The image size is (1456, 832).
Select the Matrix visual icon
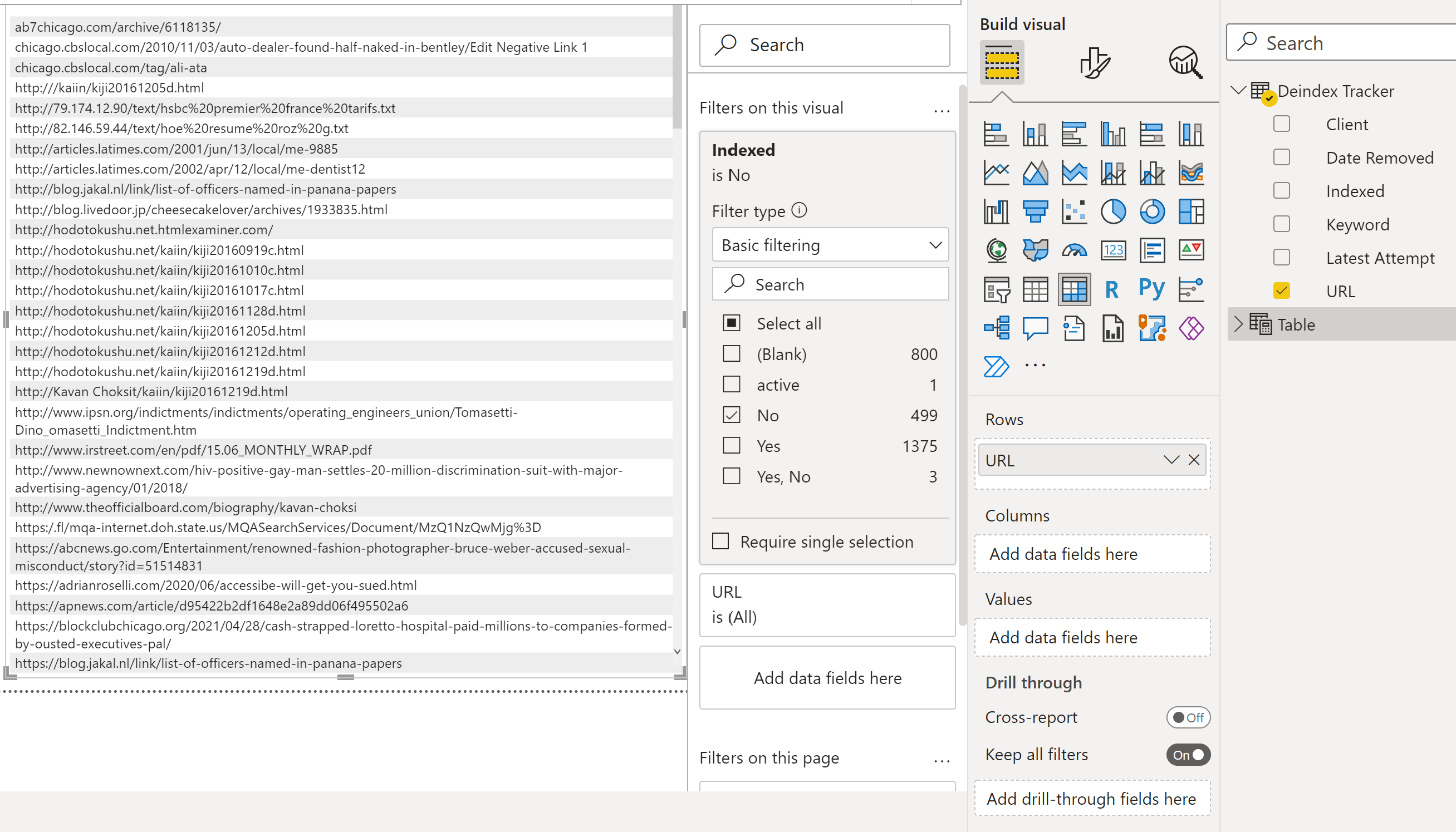point(1074,290)
